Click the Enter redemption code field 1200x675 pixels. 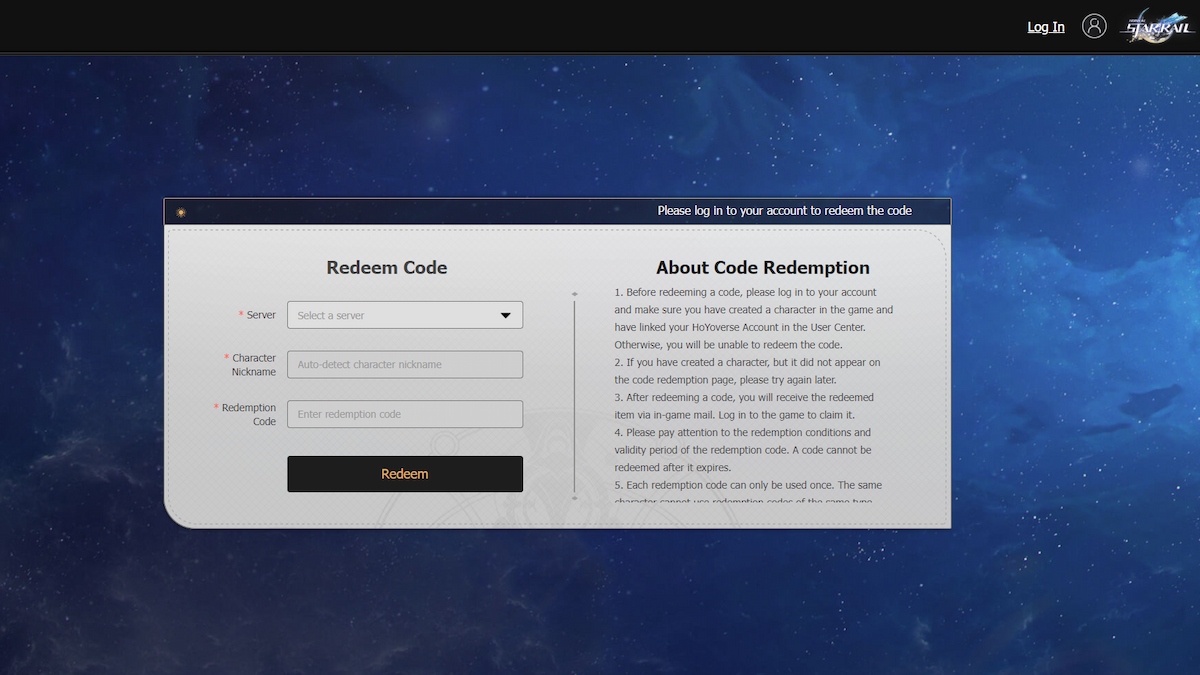tap(404, 414)
